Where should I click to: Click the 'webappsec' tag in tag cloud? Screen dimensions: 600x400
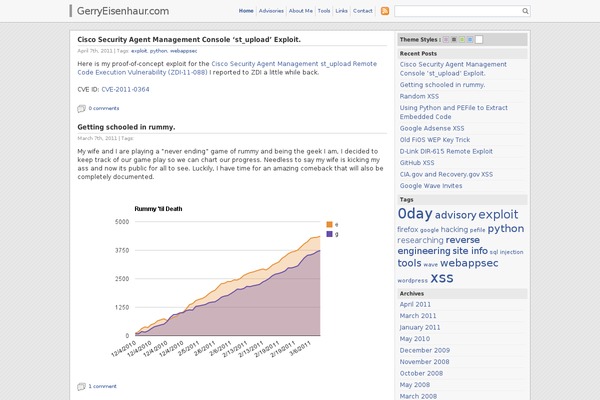click(x=469, y=263)
